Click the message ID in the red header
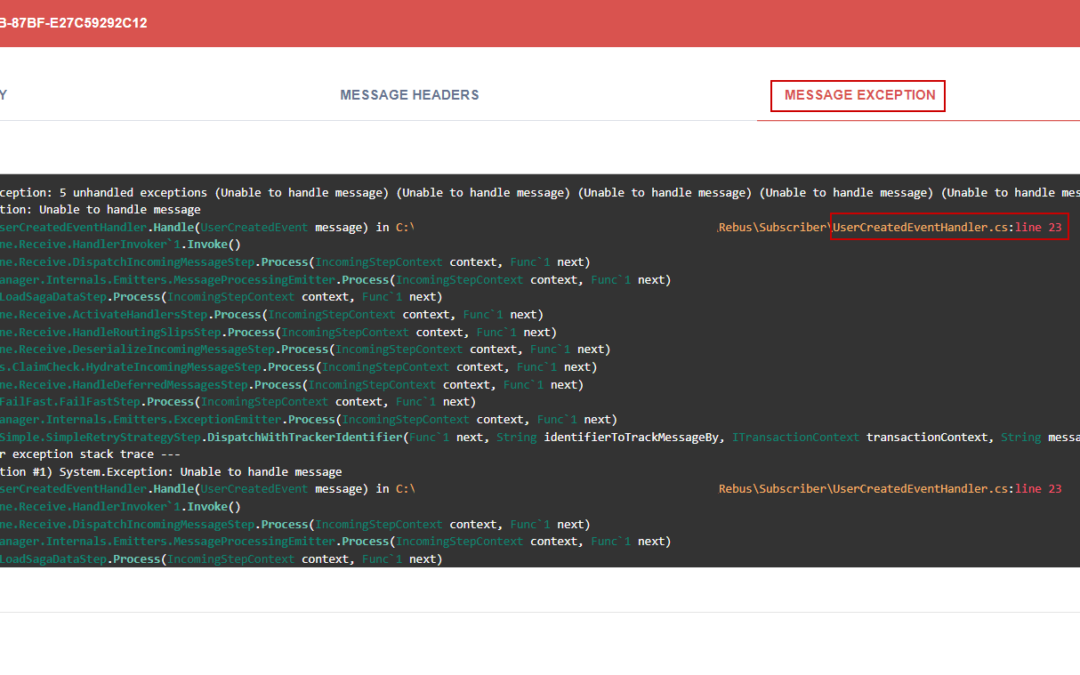This screenshot has width=1080, height=675. tap(74, 23)
